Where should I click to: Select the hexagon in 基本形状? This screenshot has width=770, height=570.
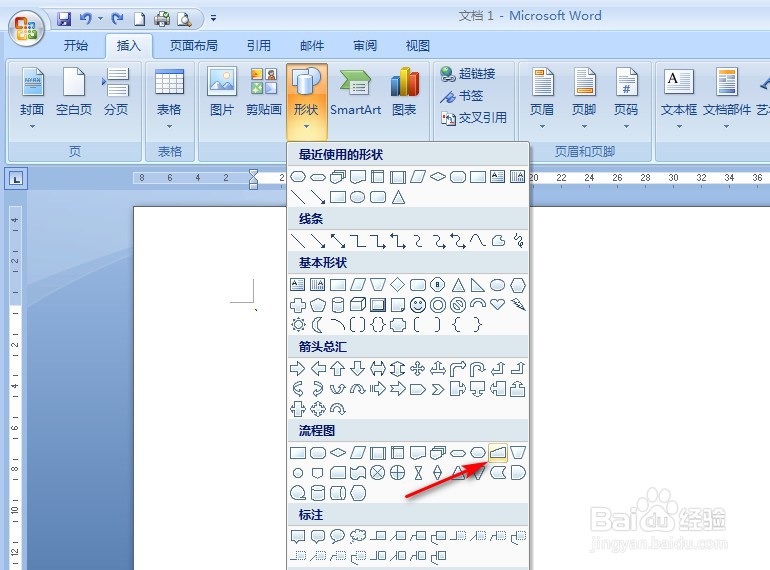coord(518,285)
